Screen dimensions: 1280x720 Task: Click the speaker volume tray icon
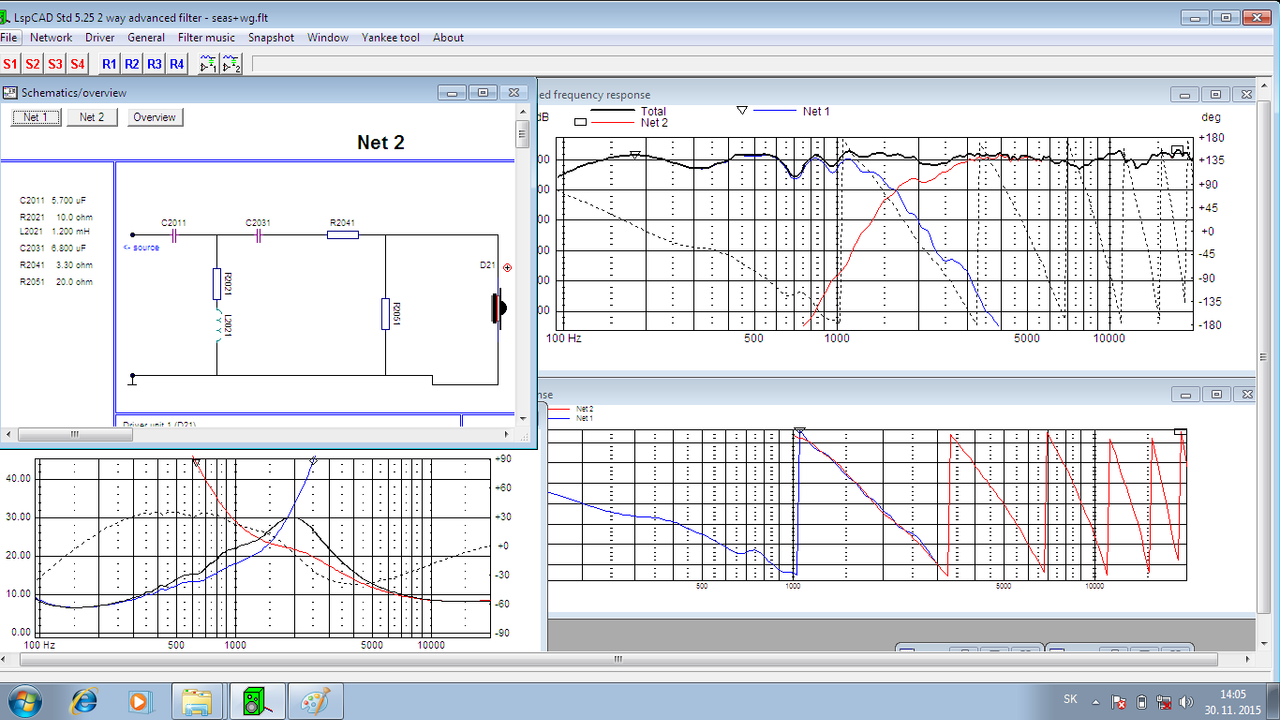coord(1186,702)
